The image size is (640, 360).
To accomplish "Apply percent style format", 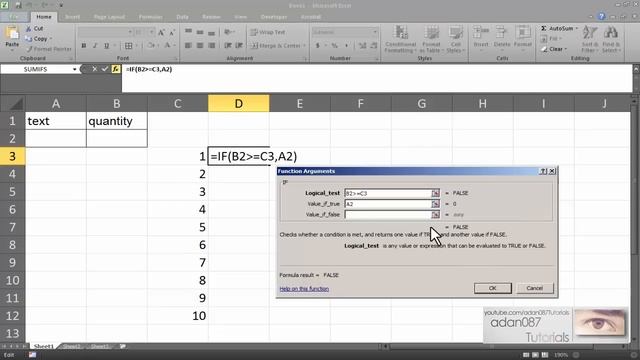I will click(335, 46).
